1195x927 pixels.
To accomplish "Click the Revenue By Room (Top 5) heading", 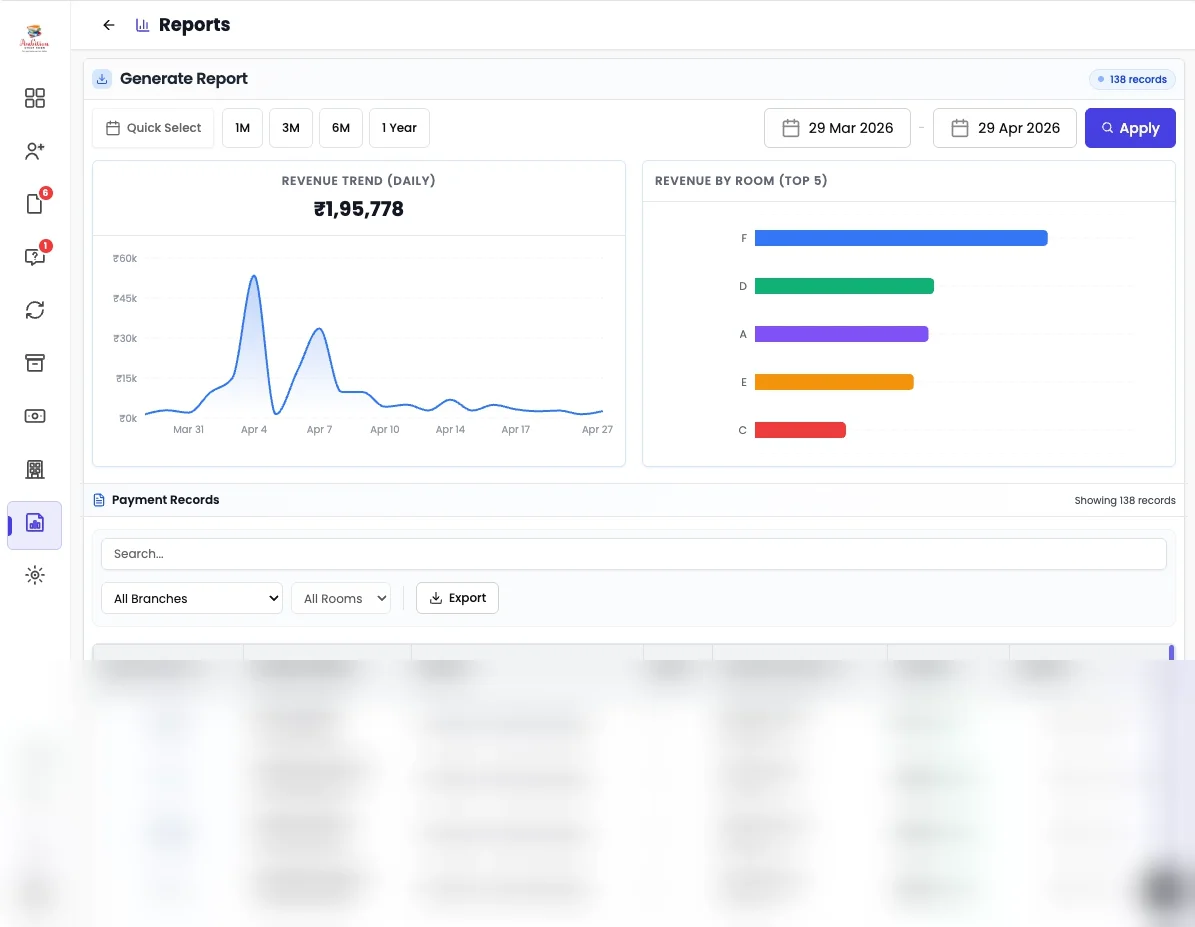I will click(x=741, y=181).
